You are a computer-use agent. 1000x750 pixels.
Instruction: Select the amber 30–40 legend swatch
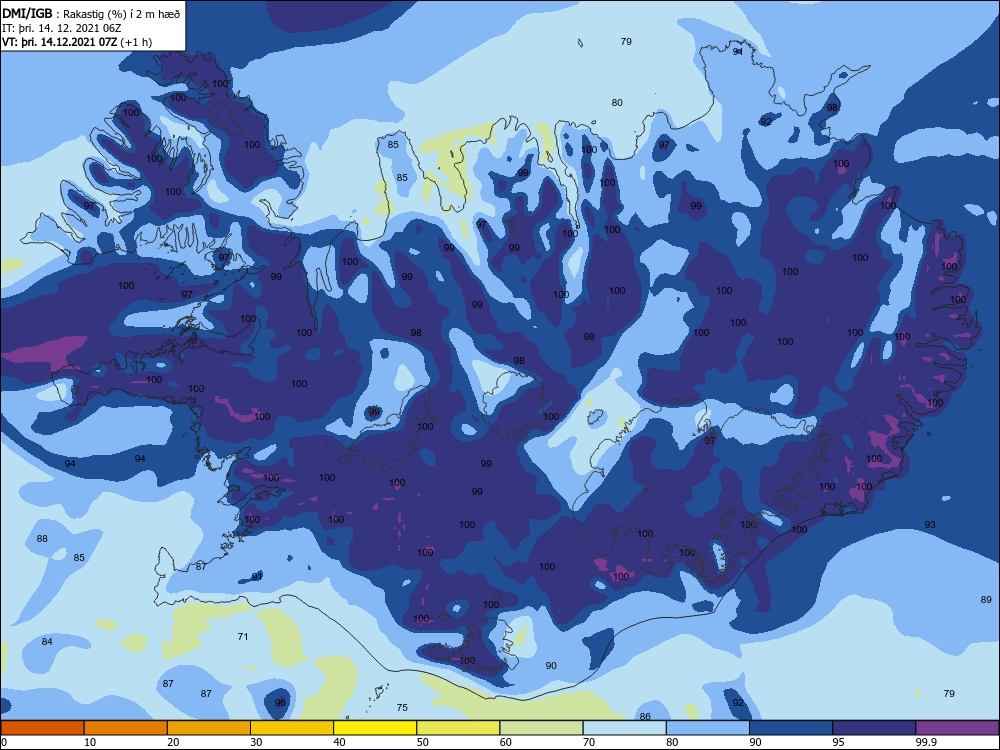pos(292,728)
